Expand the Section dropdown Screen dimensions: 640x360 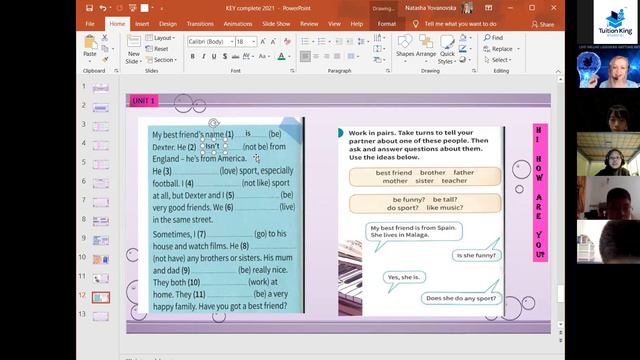[161, 60]
